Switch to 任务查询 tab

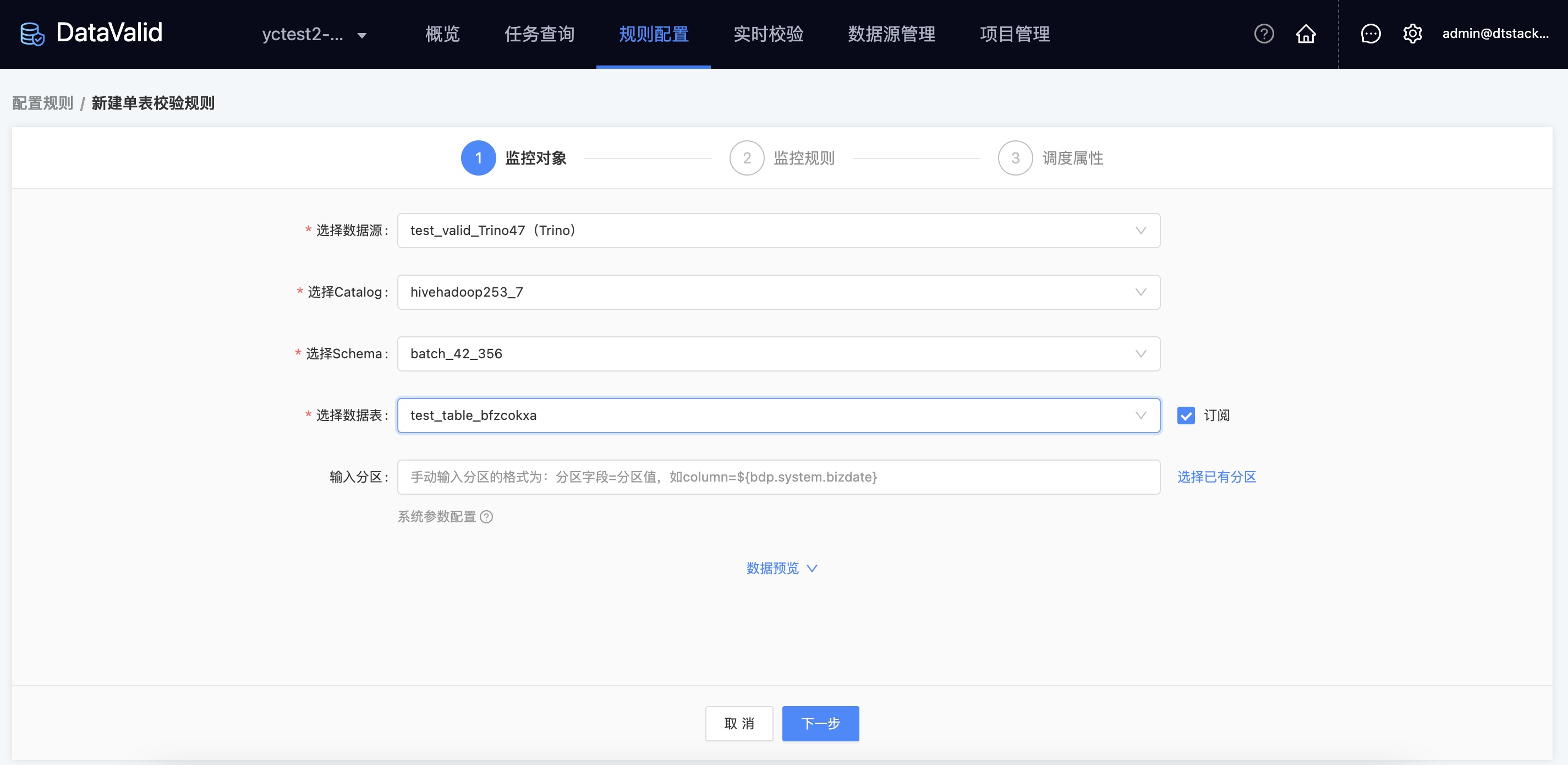(x=539, y=34)
